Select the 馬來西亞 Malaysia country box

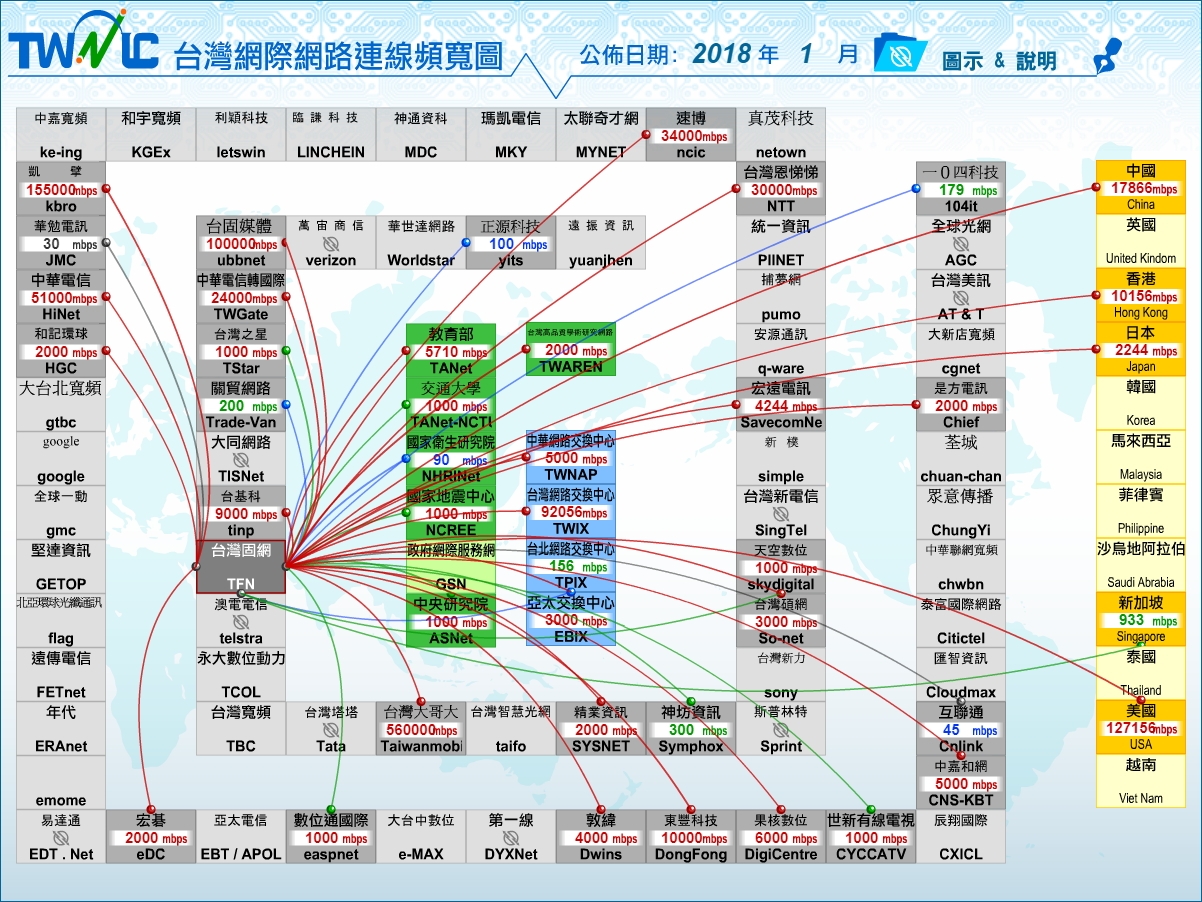point(1141,458)
